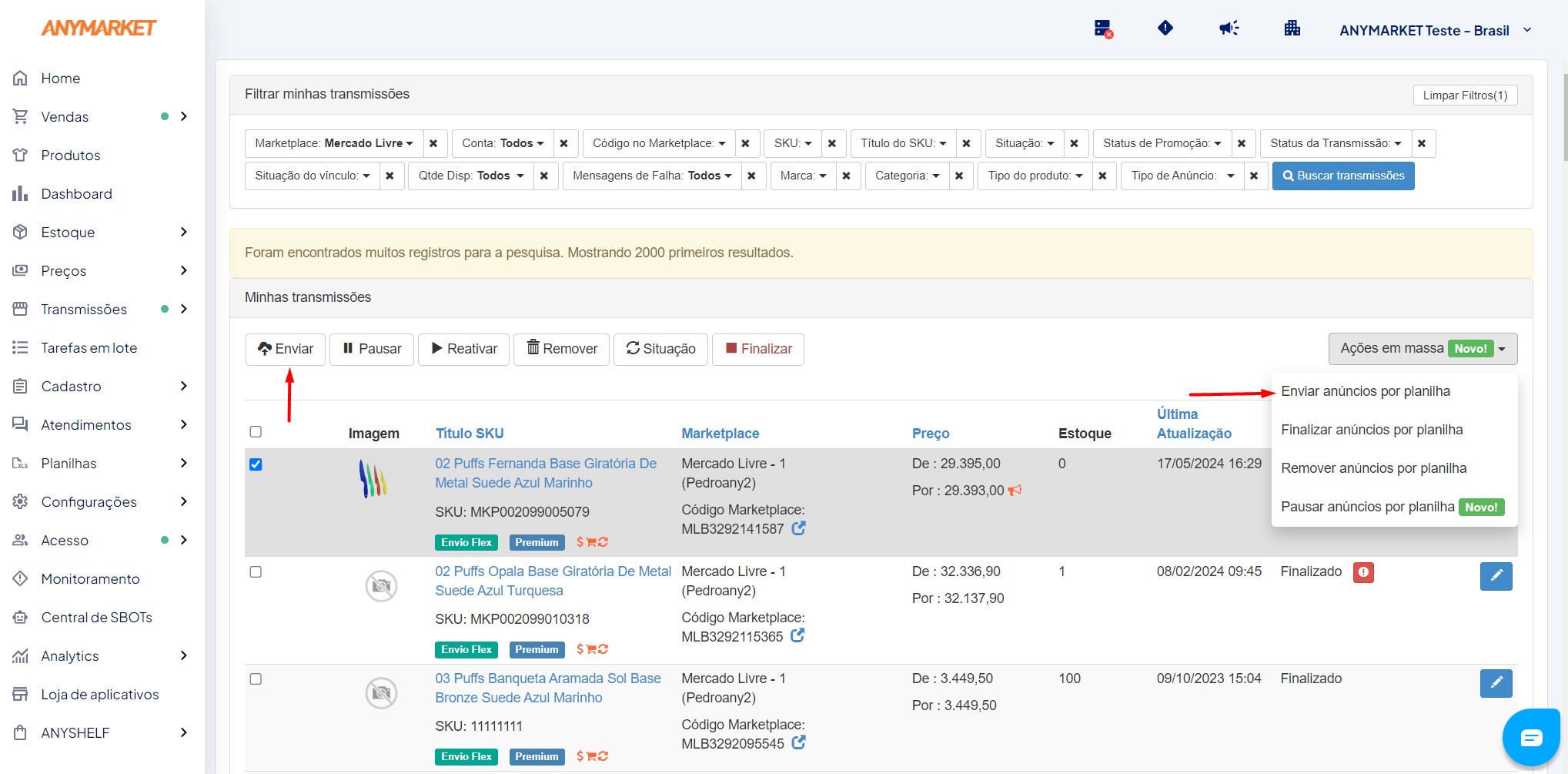Open the Código no Marketplace filter dropdown
The height and width of the screenshot is (774, 1568).
(659, 143)
